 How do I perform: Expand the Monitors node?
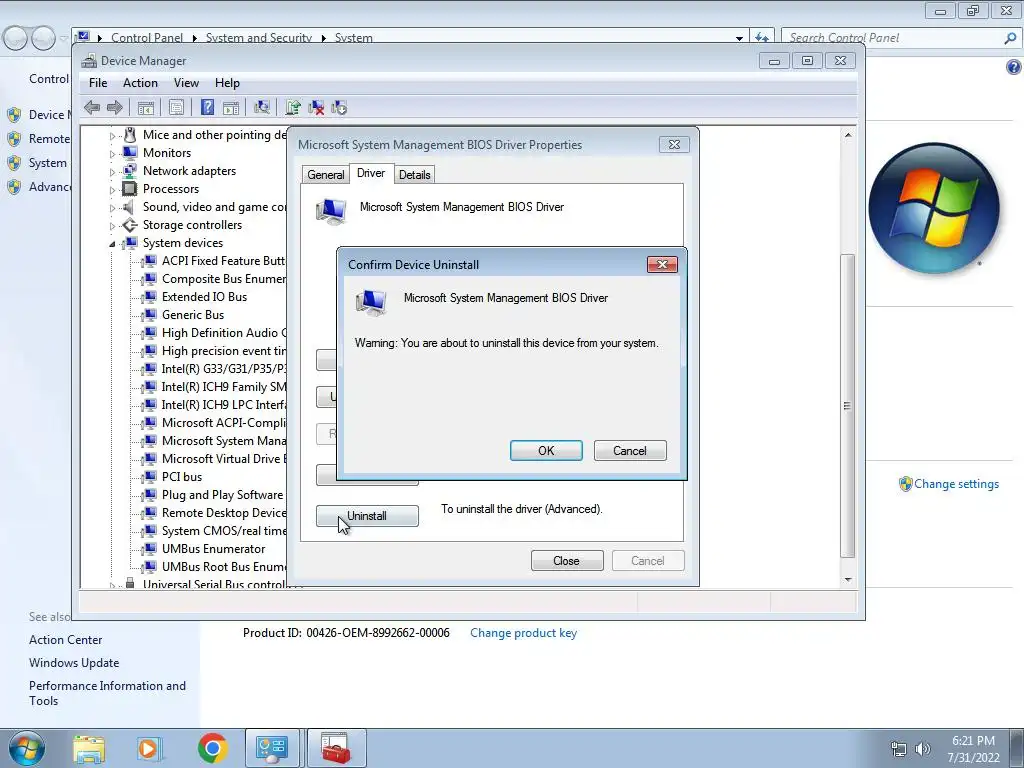112,154
